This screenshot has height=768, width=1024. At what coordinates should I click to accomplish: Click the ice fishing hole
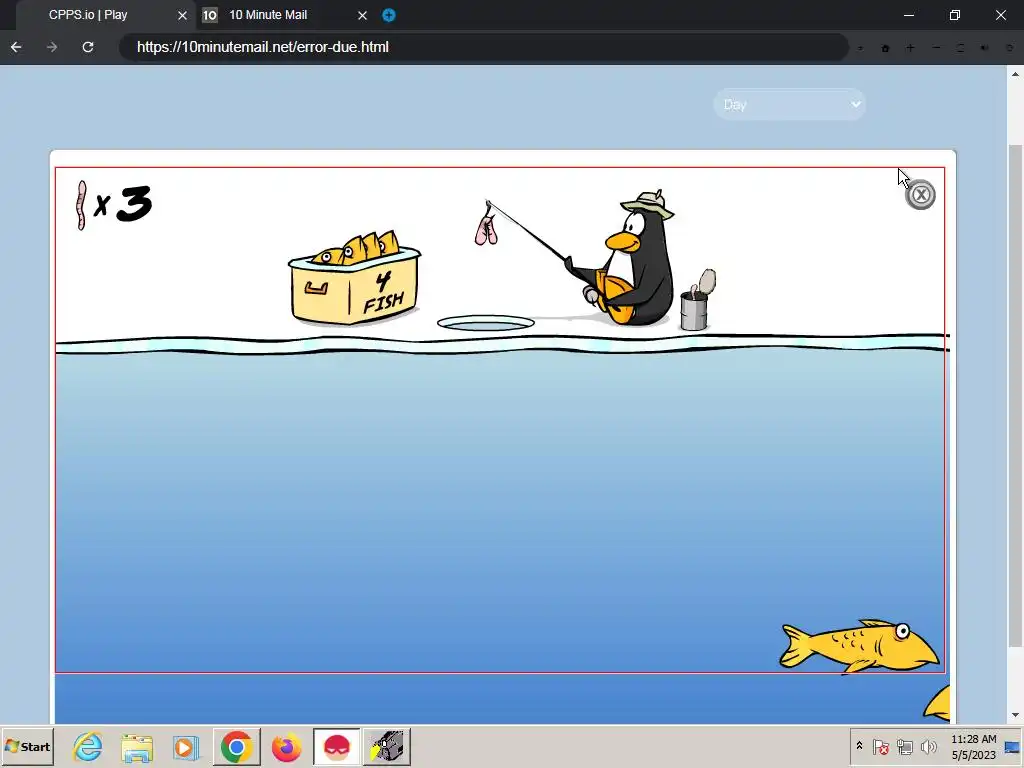(x=486, y=323)
